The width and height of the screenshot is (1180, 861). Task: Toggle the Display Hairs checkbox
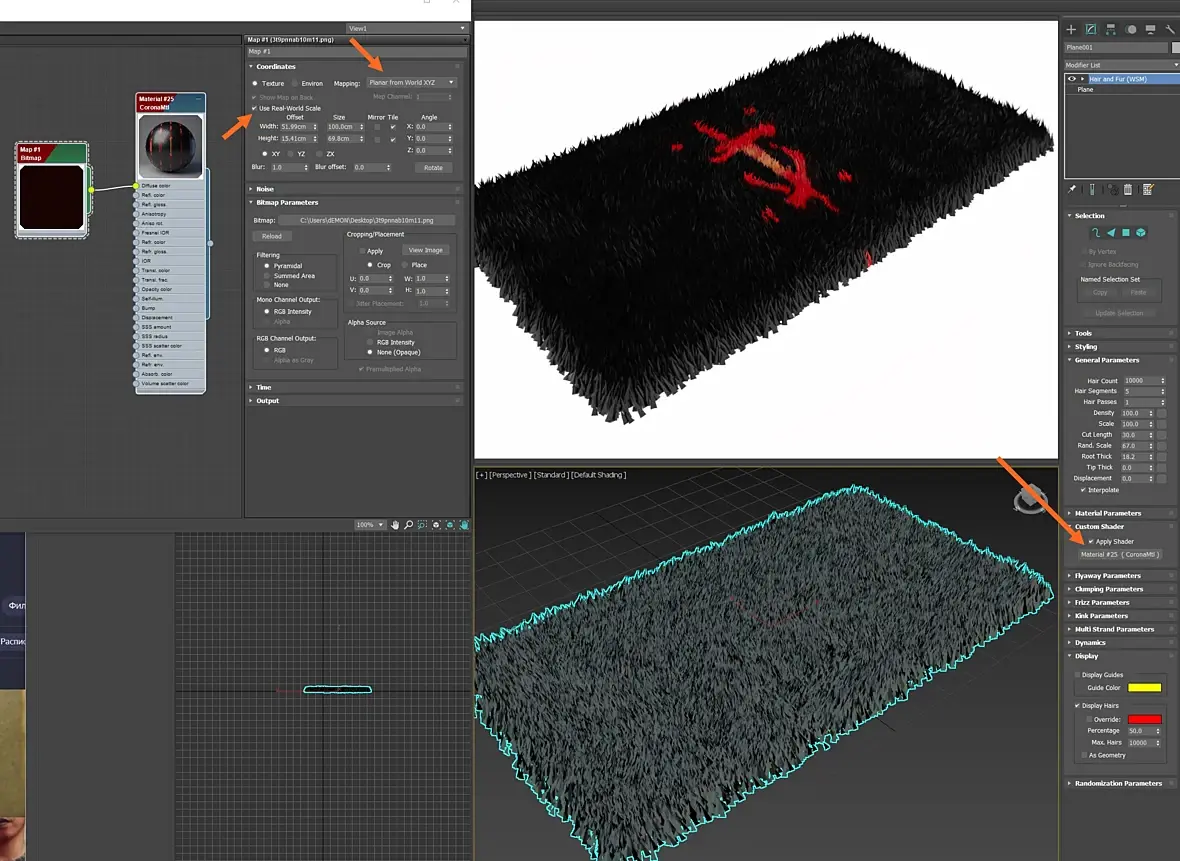[x=1078, y=706]
